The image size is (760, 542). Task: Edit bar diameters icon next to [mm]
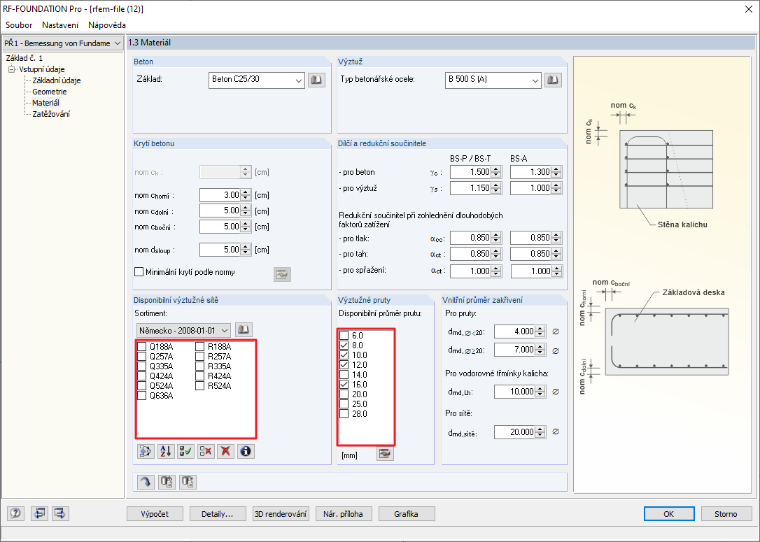click(385, 454)
